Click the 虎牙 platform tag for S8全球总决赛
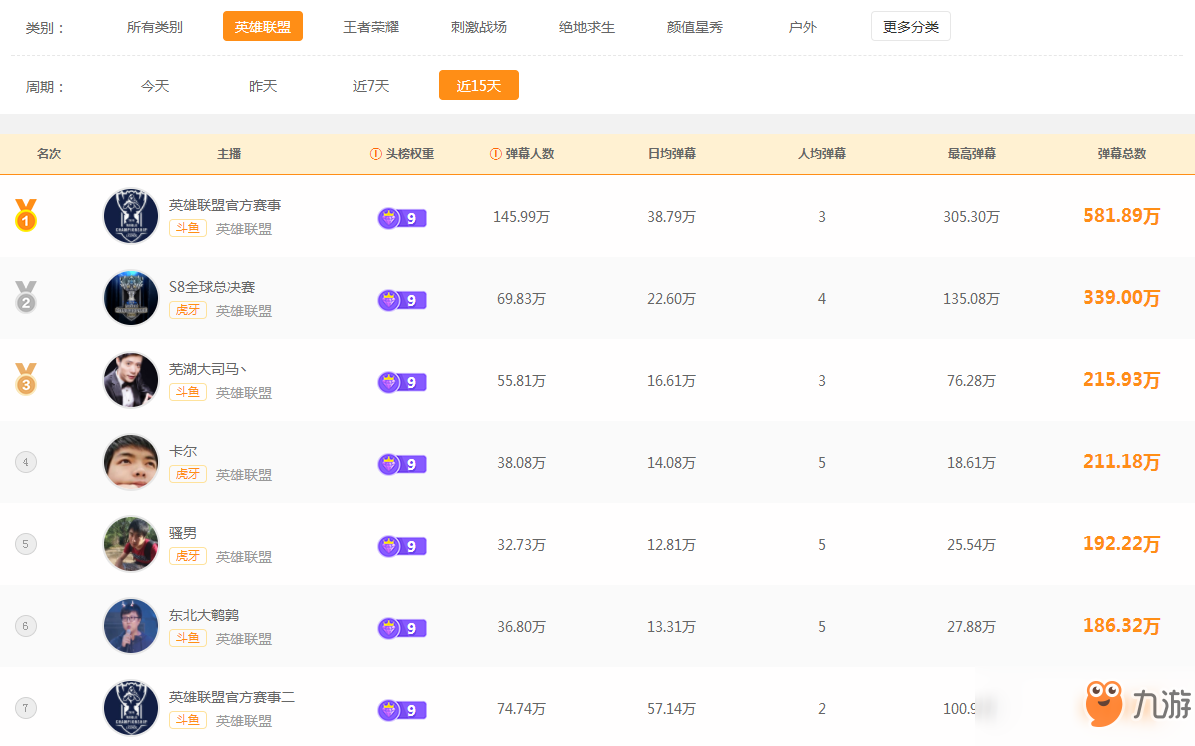Viewport: 1195px width, 746px height. (x=187, y=310)
